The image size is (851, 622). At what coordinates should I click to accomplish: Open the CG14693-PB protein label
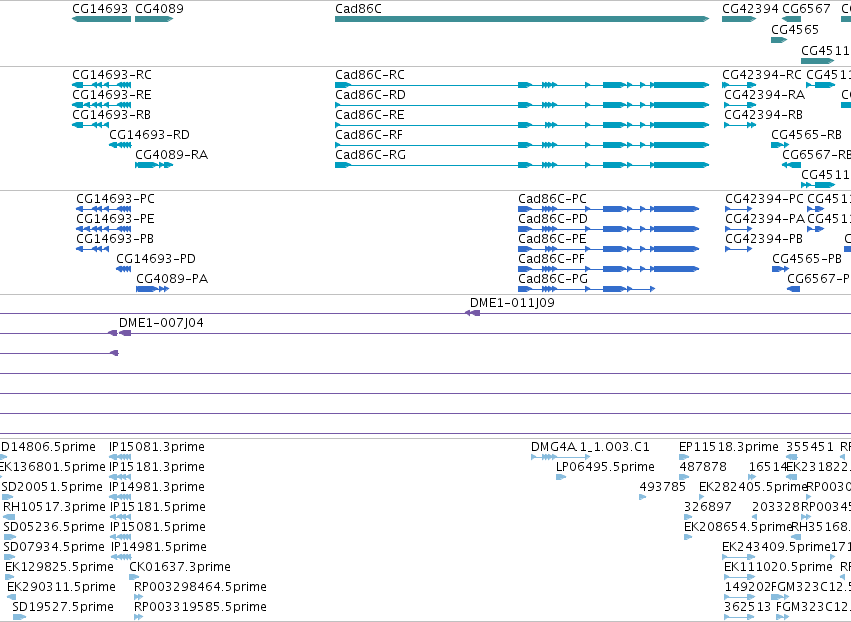pos(115,239)
